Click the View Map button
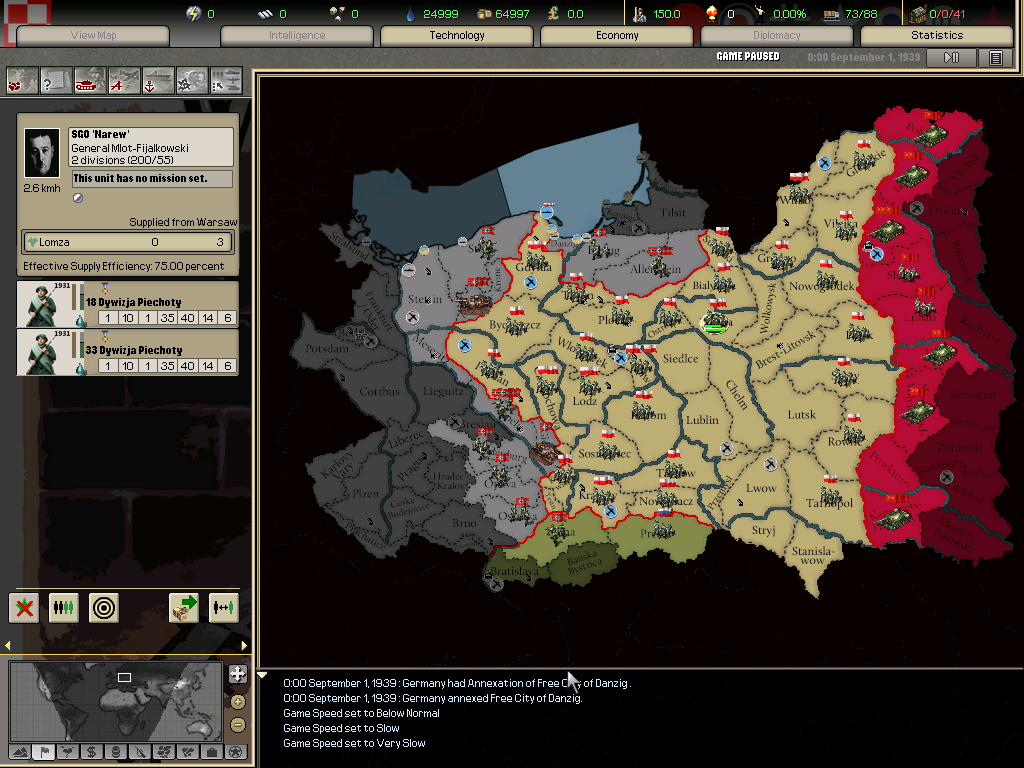The image size is (1024, 768). coord(92,35)
